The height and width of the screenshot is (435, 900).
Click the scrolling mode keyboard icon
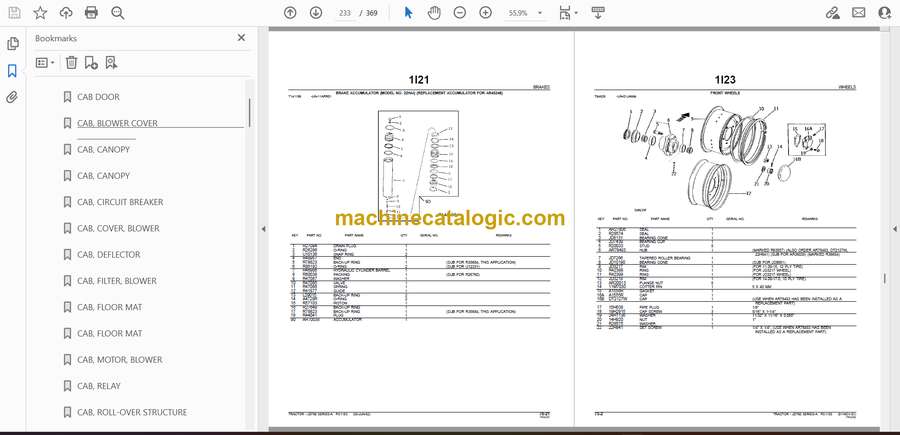pos(598,13)
